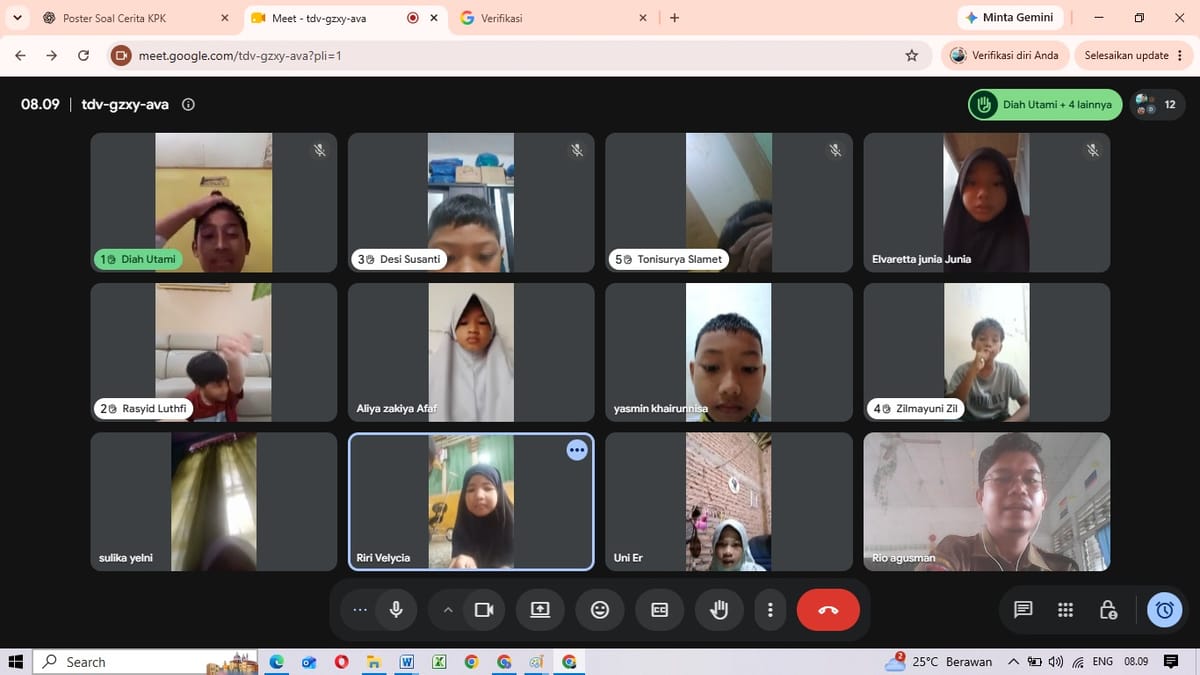Viewport: 1200px width, 675px height.
Task: Bookmark this page with the star icon
Action: (x=911, y=56)
